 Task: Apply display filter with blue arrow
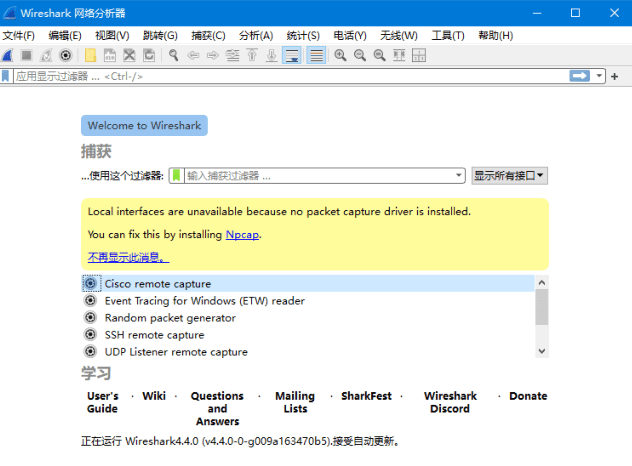click(x=580, y=76)
